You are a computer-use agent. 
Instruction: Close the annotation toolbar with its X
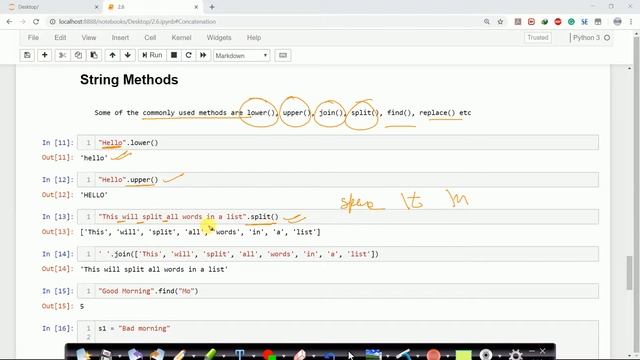click(x=542, y=351)
